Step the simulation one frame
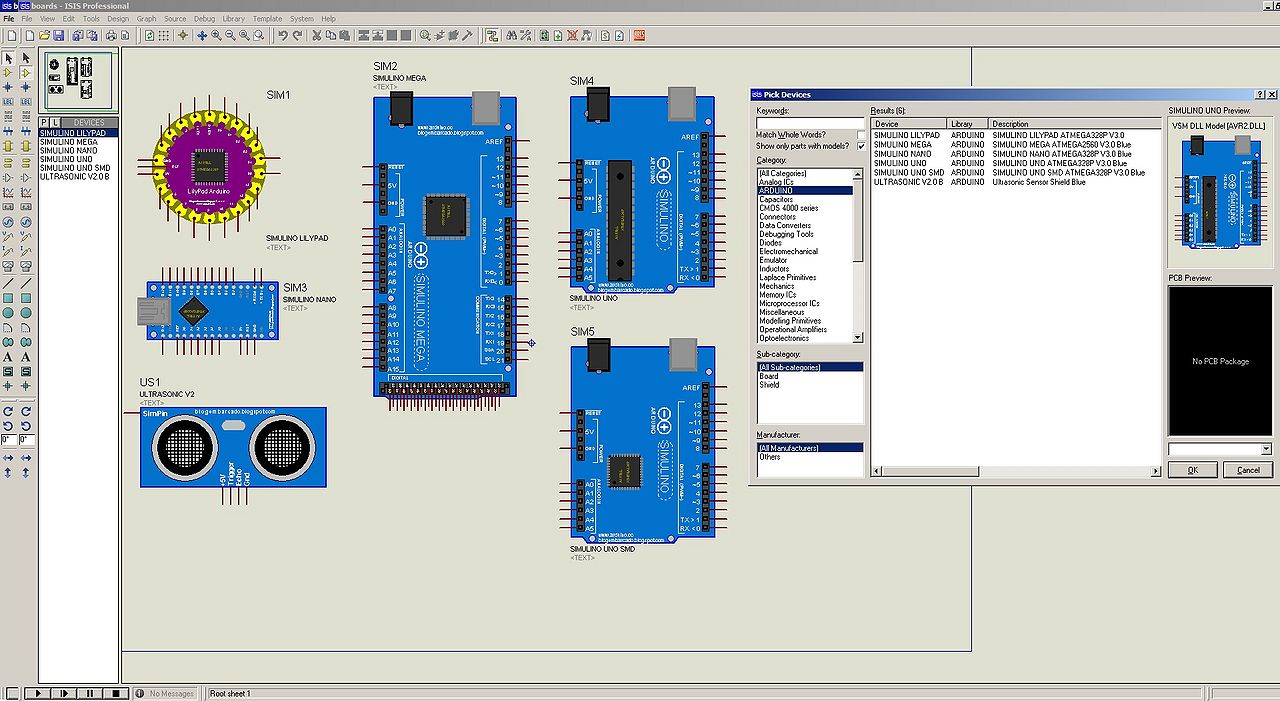 pyautogui.click(x=63, y=693)
